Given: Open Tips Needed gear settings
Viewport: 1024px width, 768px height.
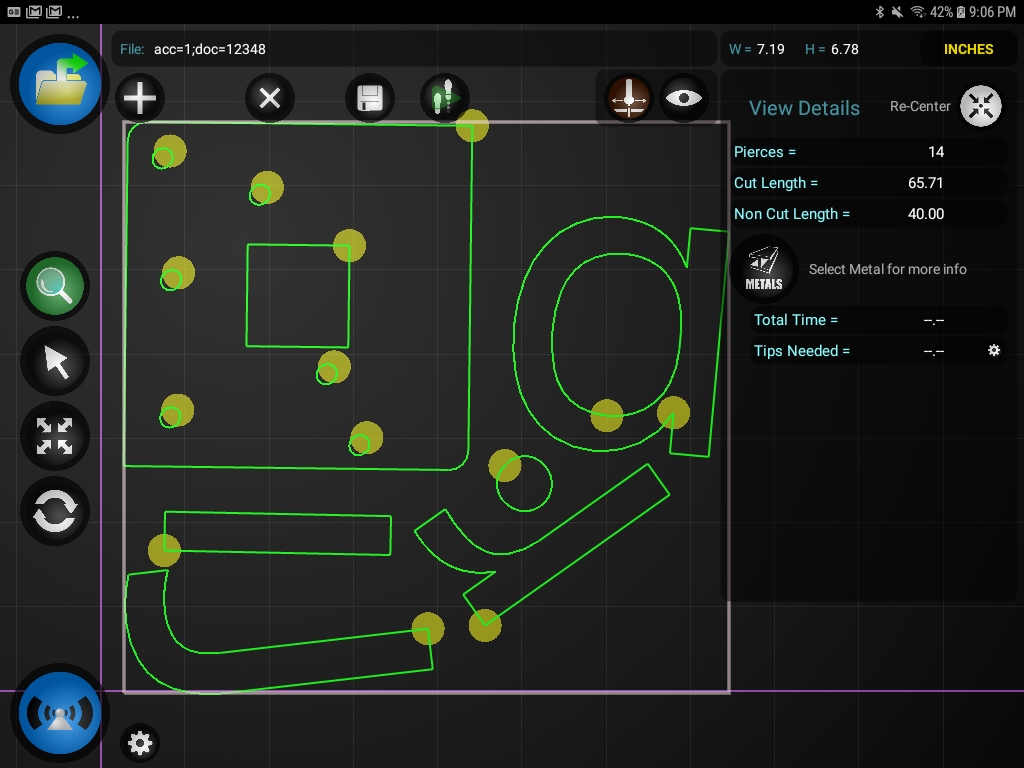Looking at the screenshot, I should click(994, 351).
